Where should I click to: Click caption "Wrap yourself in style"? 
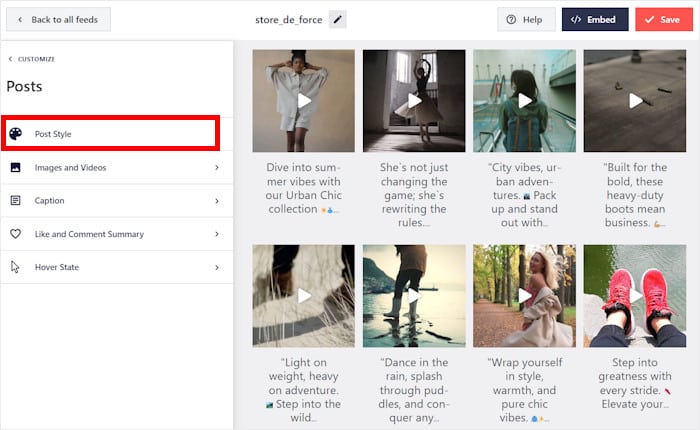(x=525, y=390)
